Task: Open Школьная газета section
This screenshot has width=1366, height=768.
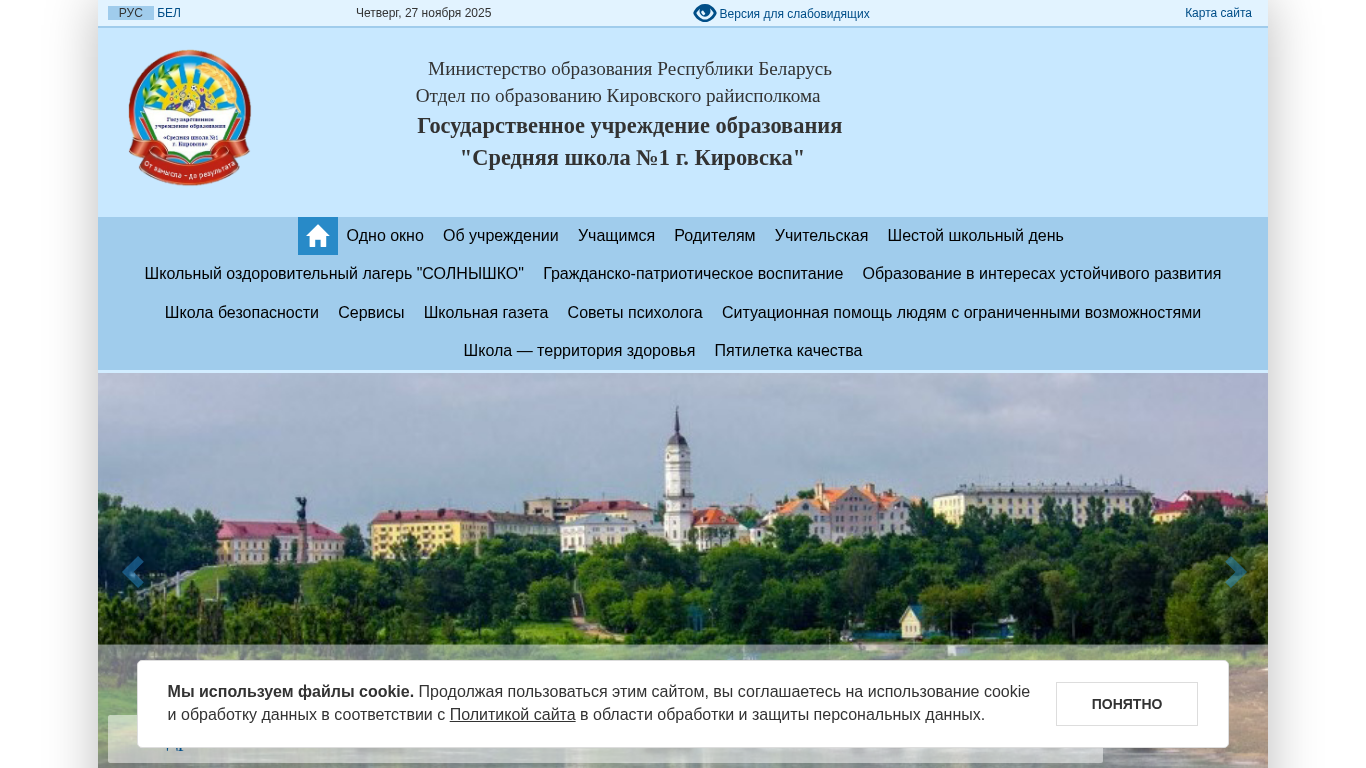Action: coord(486,313)
